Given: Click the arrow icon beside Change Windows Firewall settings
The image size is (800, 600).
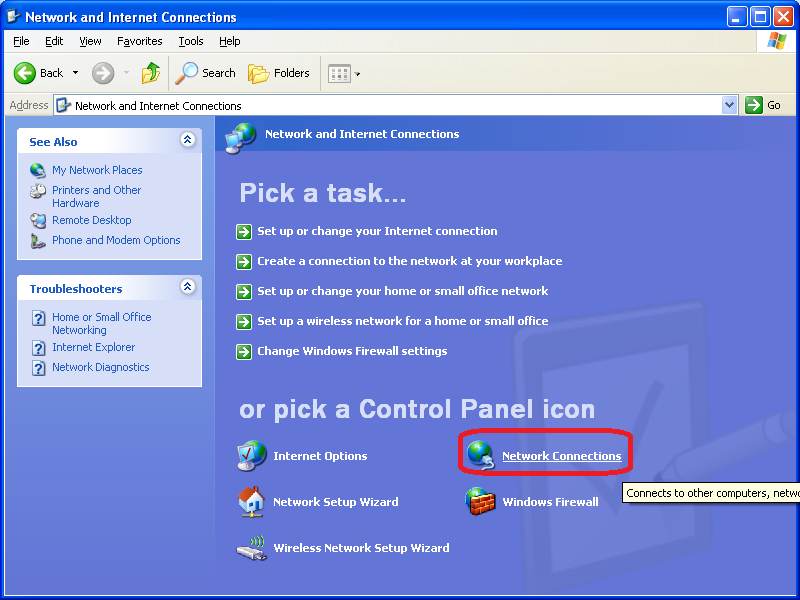Looking at the screenshot, I should tap(244, 352).
